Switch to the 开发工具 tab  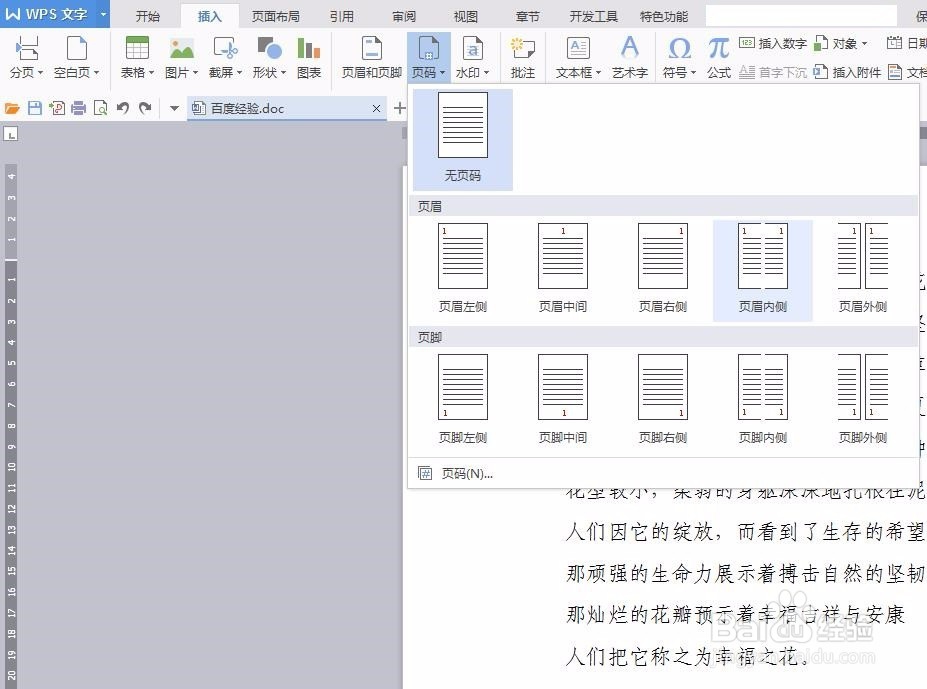[594, 17]
